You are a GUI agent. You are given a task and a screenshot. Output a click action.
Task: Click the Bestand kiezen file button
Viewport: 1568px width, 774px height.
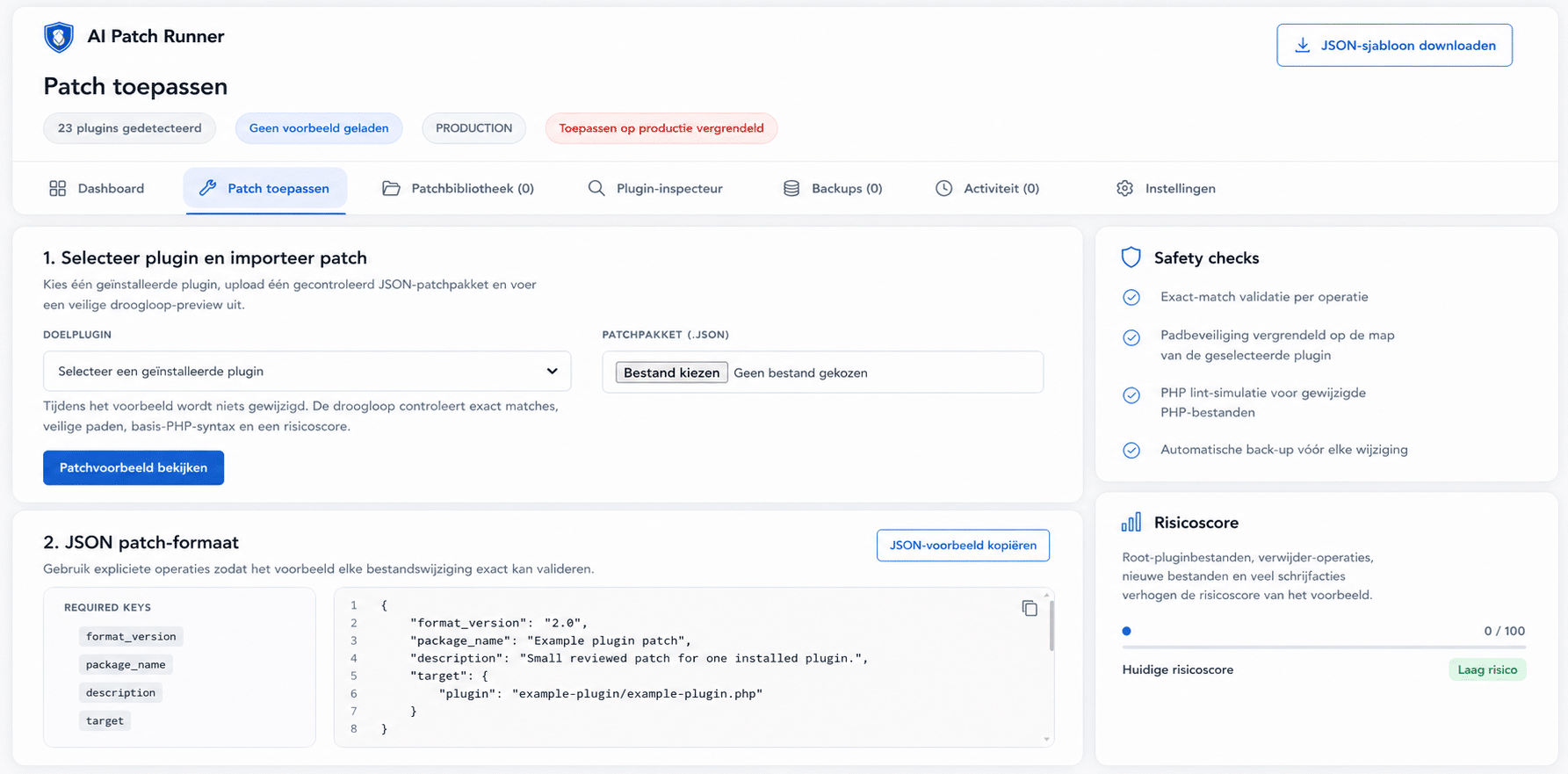(671, 373)
